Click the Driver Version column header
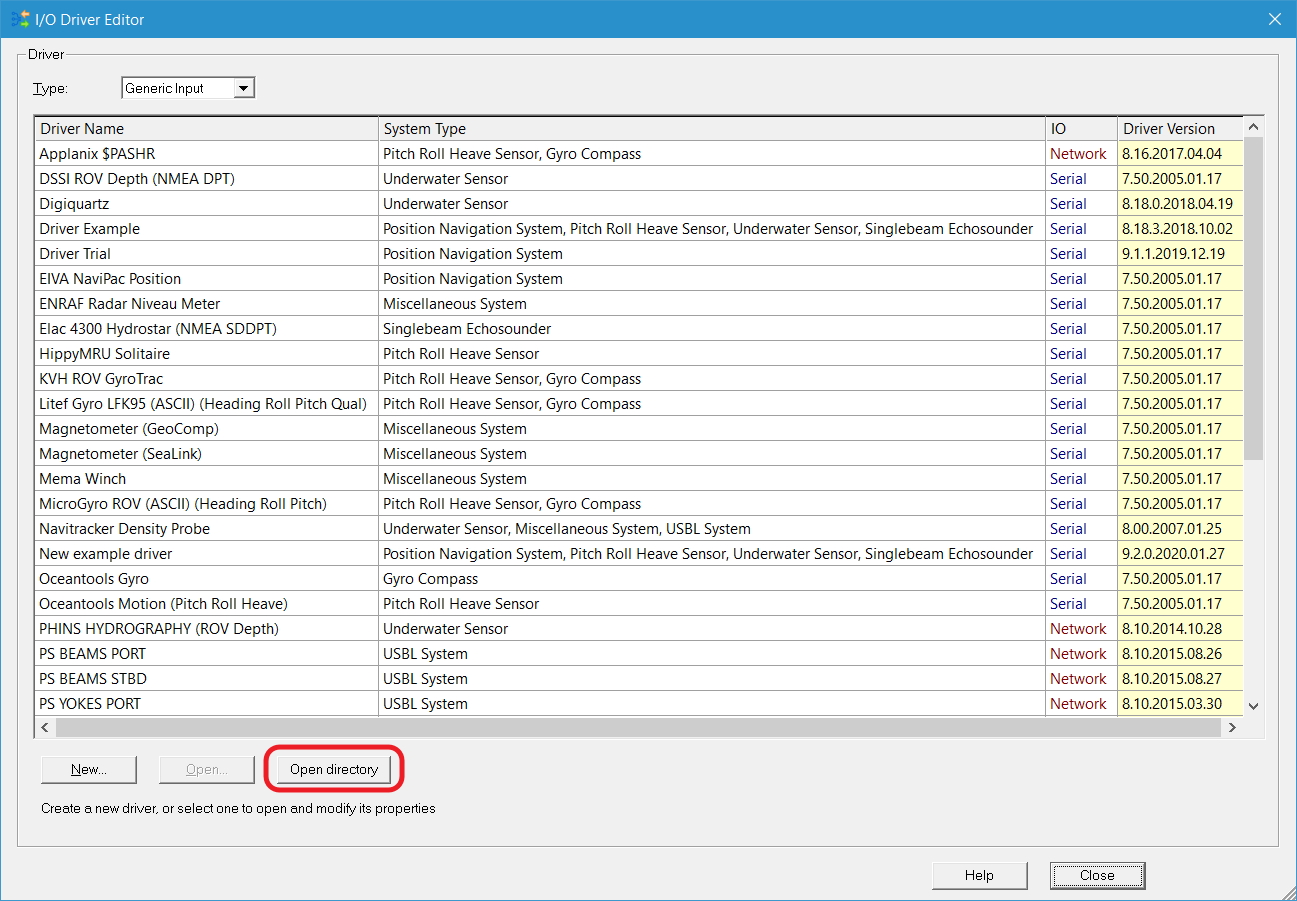The height and width of the screenshot is (901, 1297). (1178, 128)
